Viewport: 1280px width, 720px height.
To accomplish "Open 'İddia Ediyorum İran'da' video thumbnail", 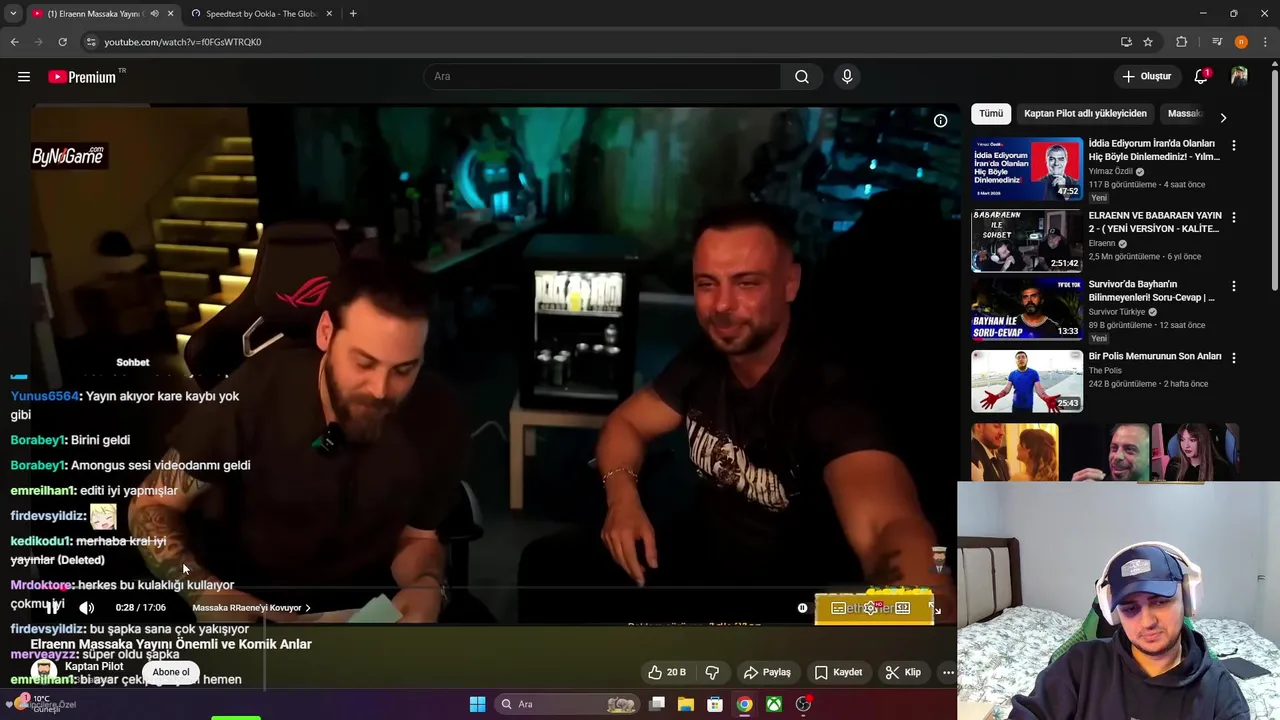I will [1027, 169].
